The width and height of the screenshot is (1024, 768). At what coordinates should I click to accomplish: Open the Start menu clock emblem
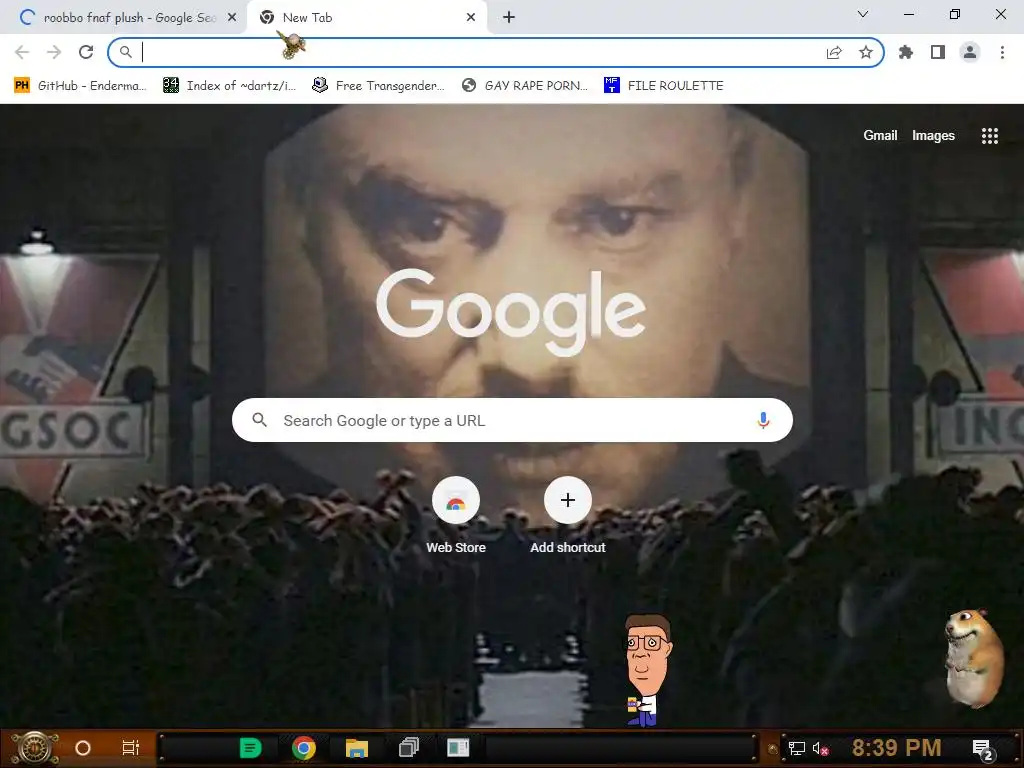(x=35, y=748)
